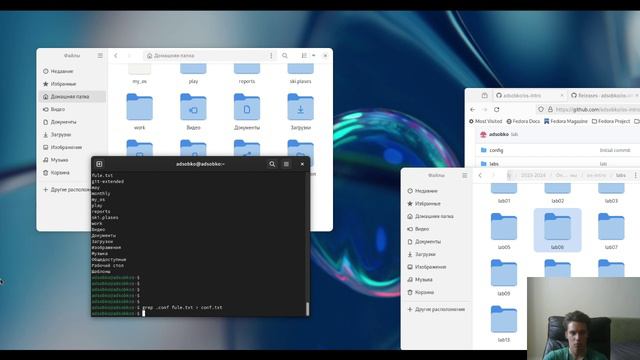Switch to list view in home Files window
Screen dimensions: 640x360
click(x=304, y=56)
